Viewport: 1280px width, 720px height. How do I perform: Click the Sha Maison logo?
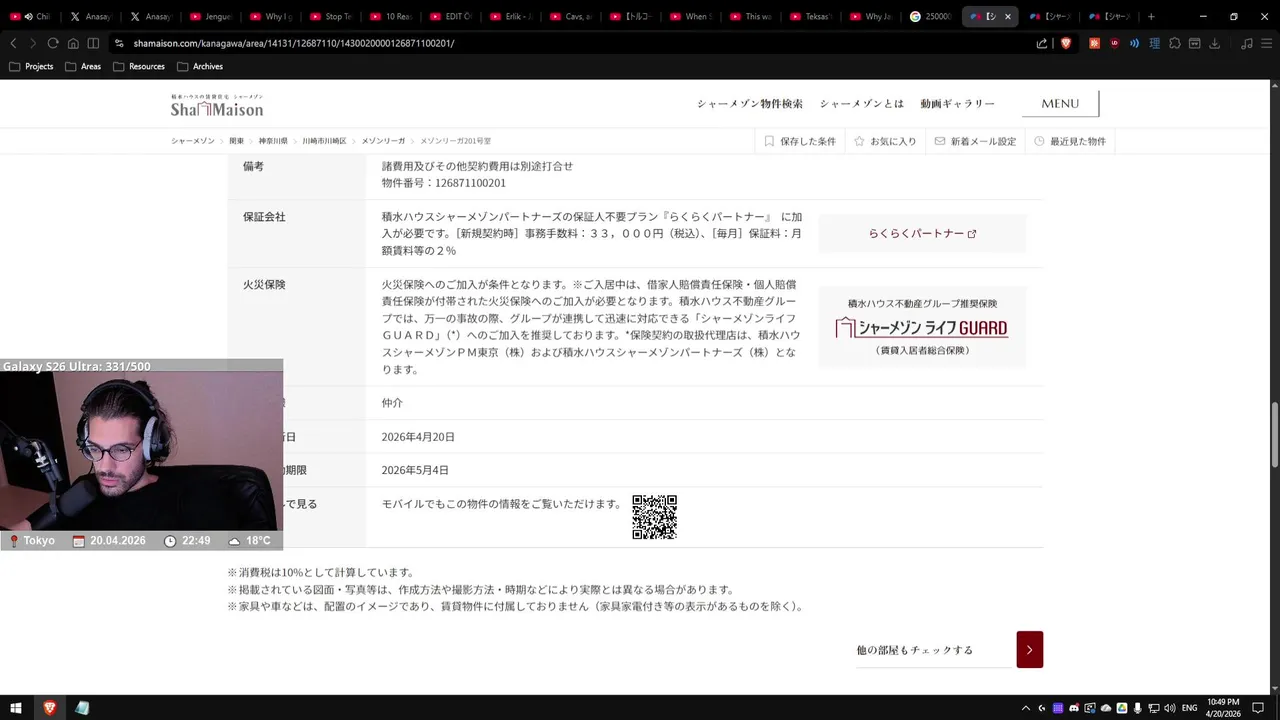pyautogui.click(x=217, y=105)
